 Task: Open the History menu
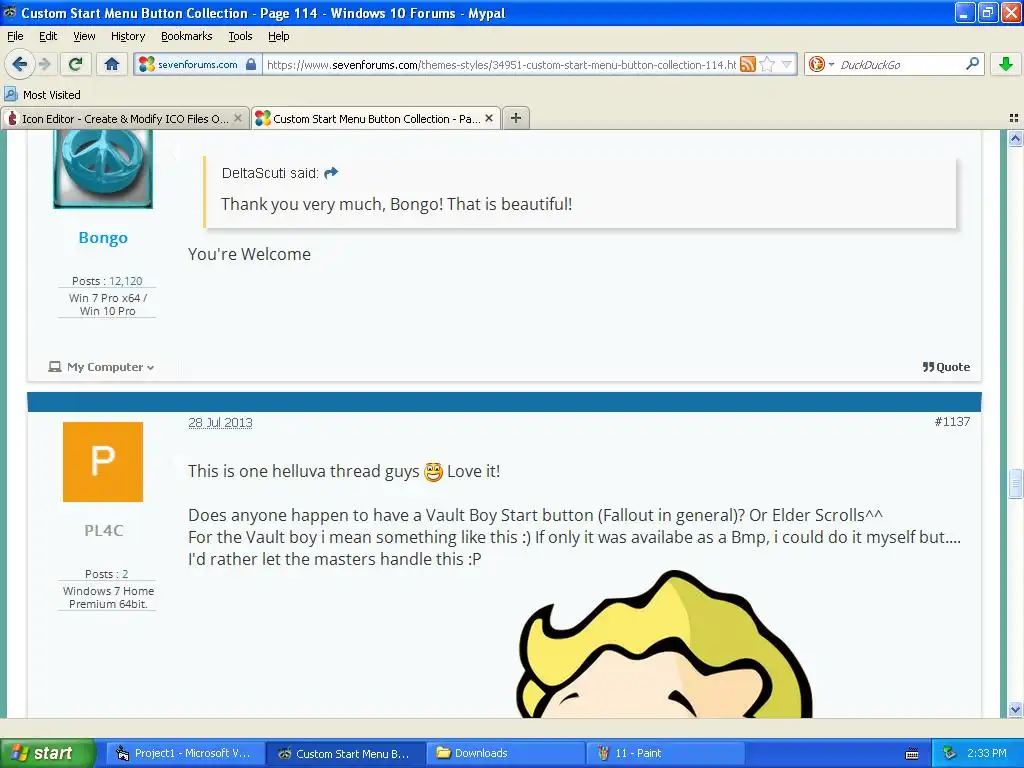point(127,36)
